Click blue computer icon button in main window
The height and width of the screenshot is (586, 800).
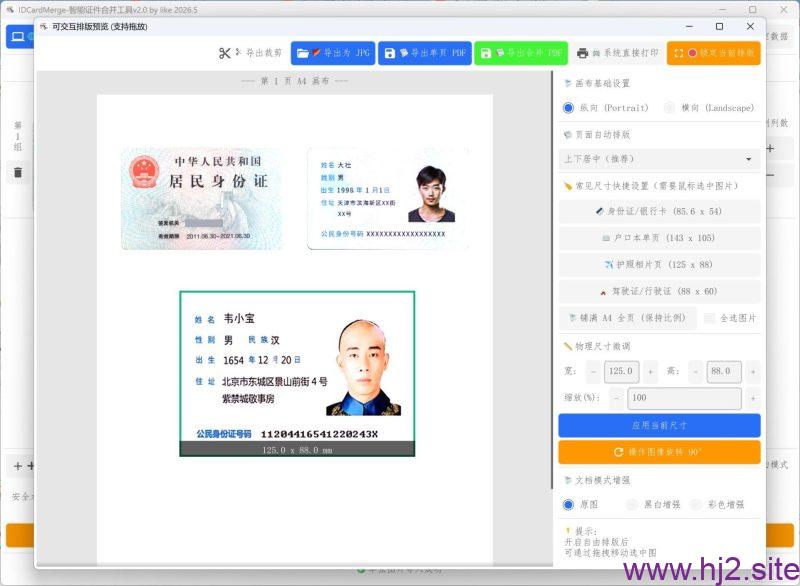click(18, 37)
